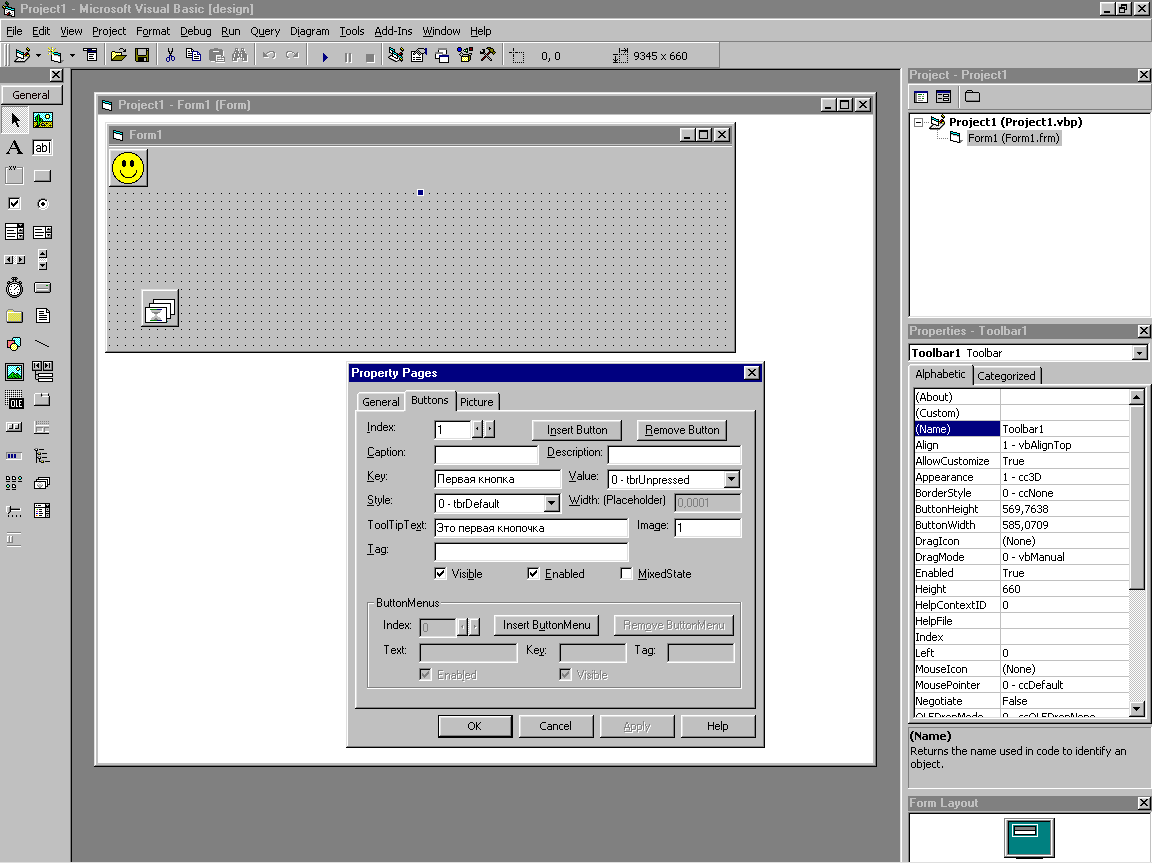The width and height of the screenshot is (1152, 864).
Task: Click the ToolTipText input field
Action: coord(531,528)
